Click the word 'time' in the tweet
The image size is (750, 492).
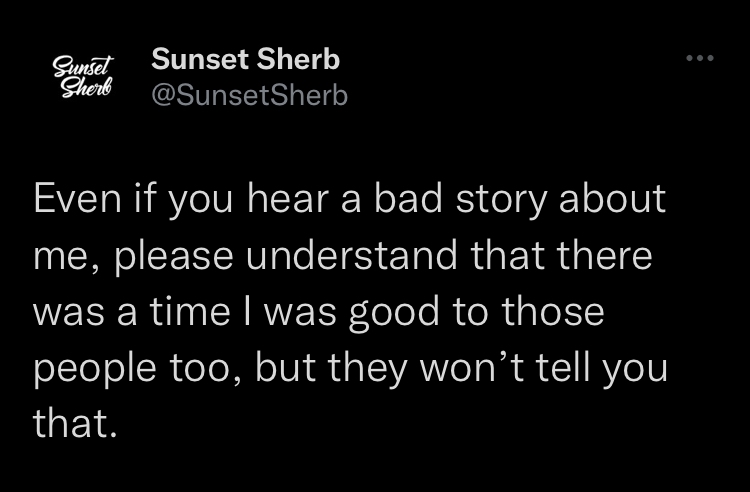[x=190, y=311]
